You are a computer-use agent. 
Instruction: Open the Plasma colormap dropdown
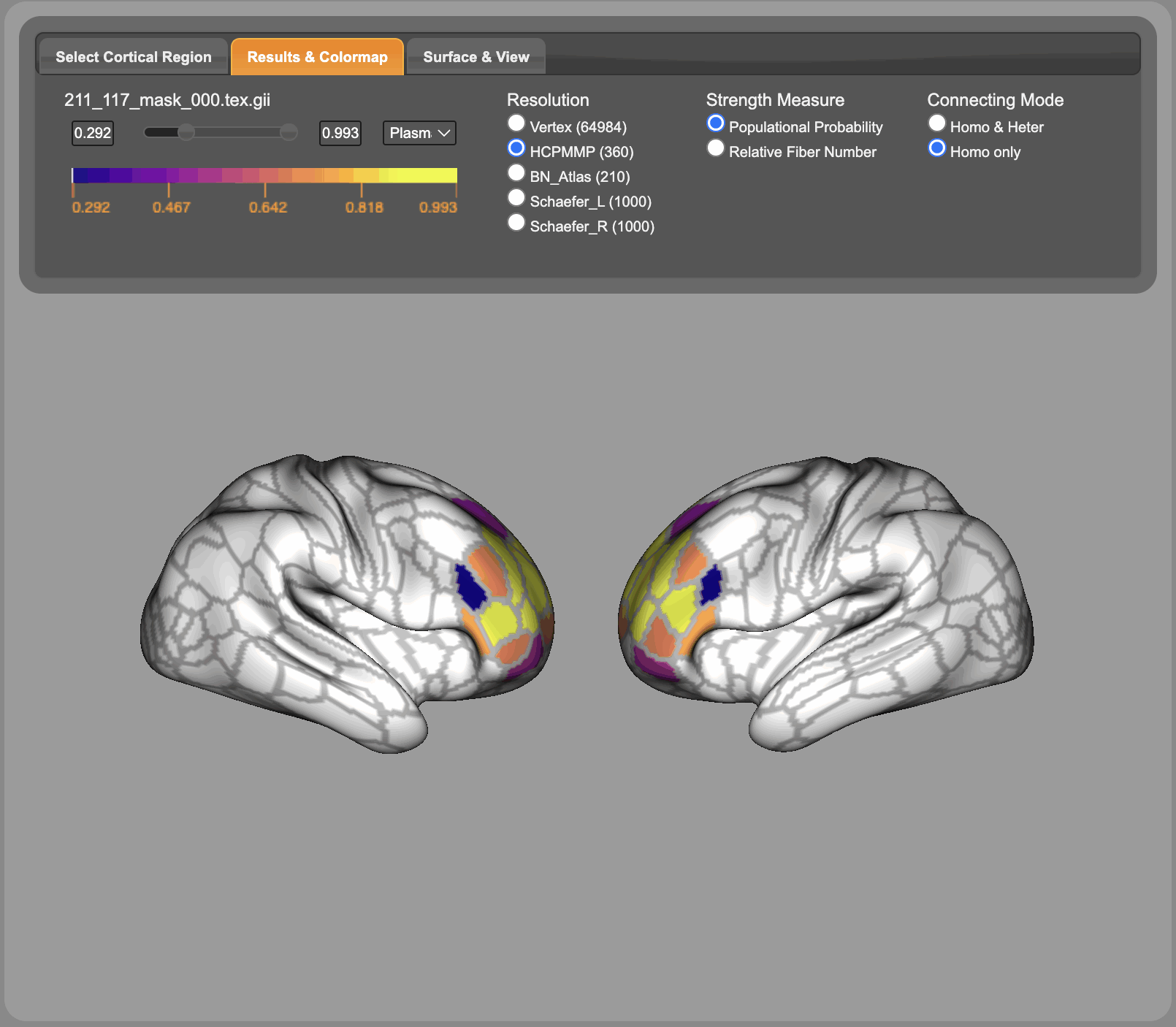419,133
